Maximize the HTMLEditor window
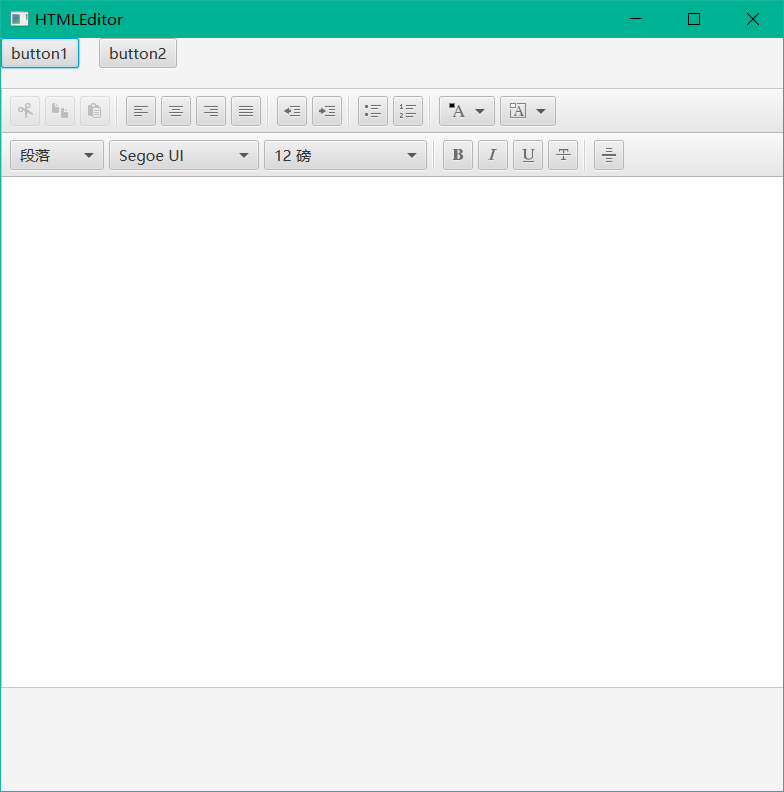The height and width of the screenshot is (792, 784). (x=694, y=19)
